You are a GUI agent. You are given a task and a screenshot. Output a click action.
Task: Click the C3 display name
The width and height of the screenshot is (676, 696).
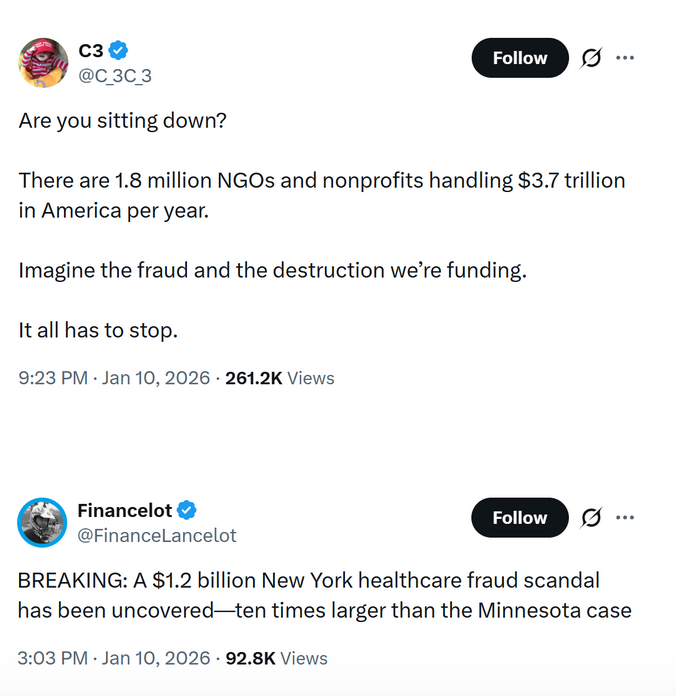[x=90, y=50]
